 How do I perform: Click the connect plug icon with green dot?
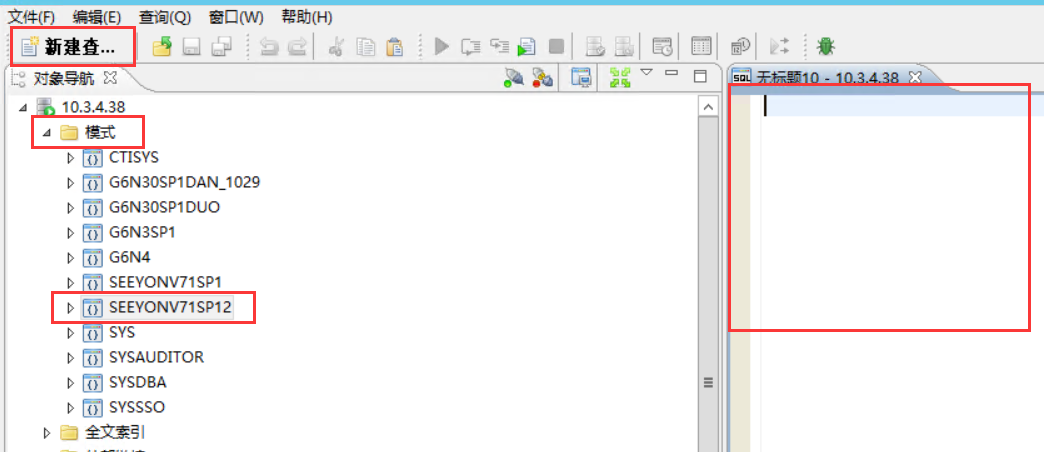[x=513, y=79]
